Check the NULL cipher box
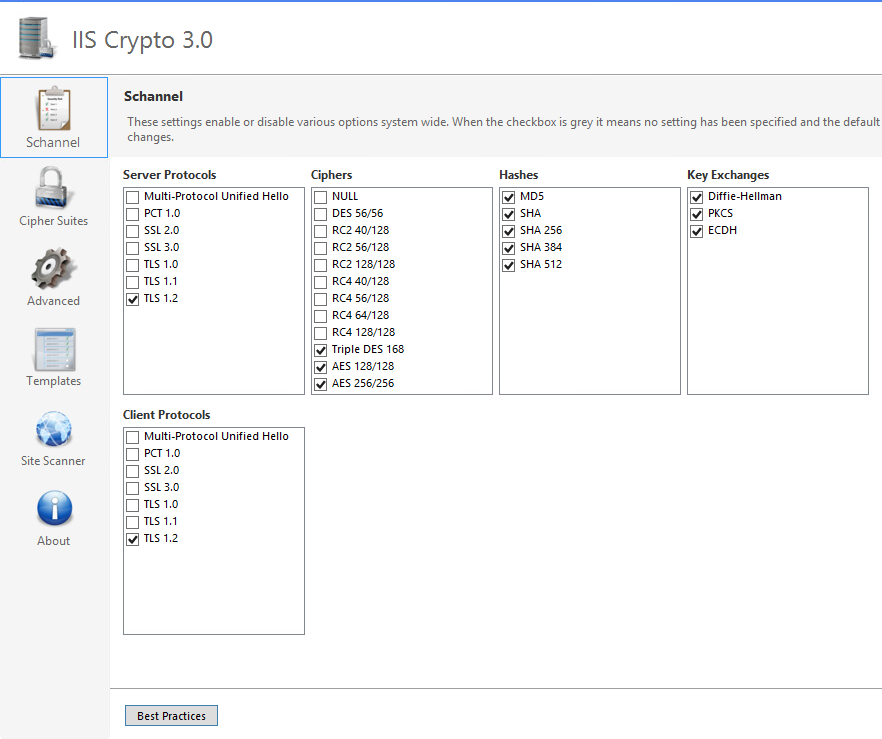 321,197
